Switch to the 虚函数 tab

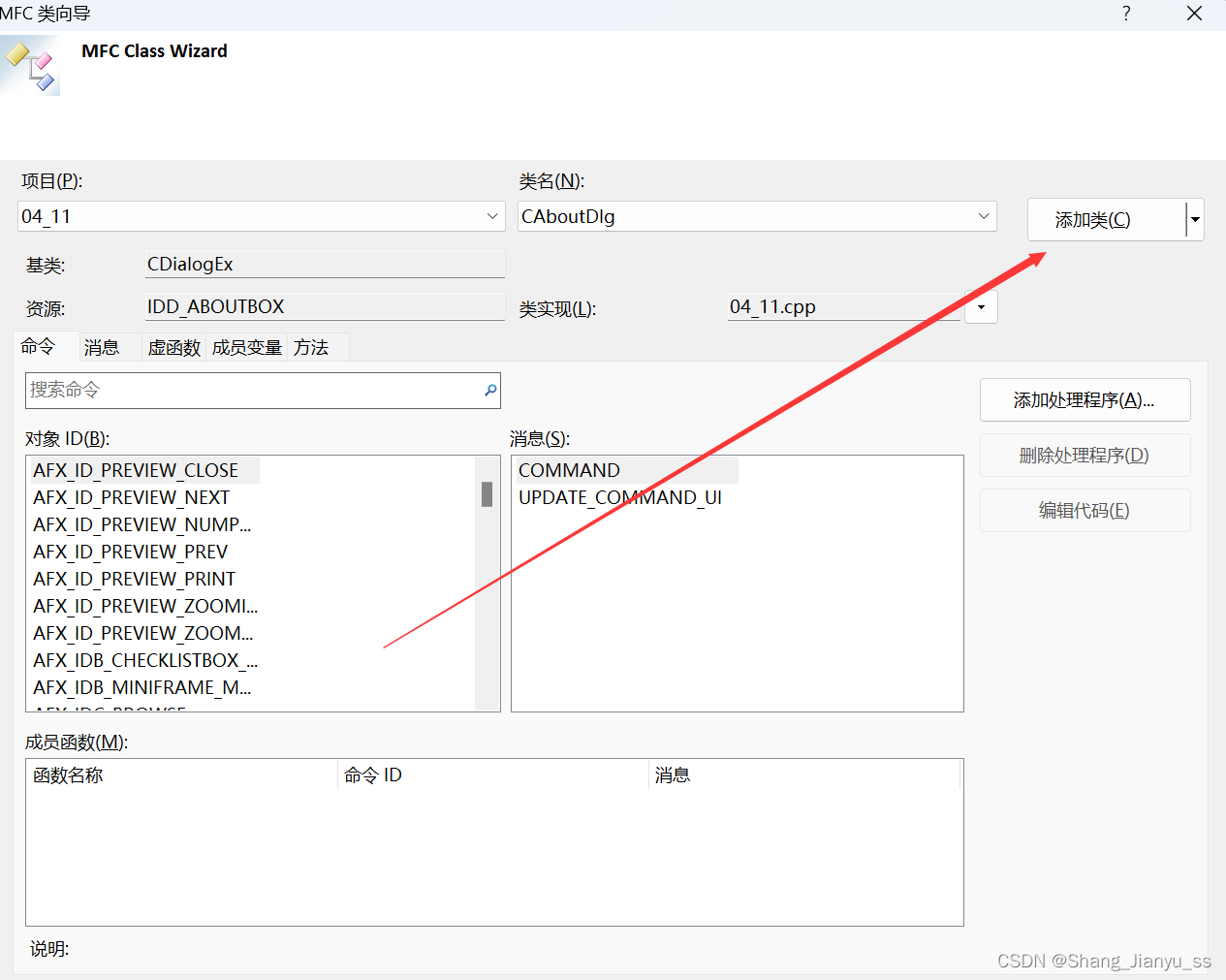[173, 346]
